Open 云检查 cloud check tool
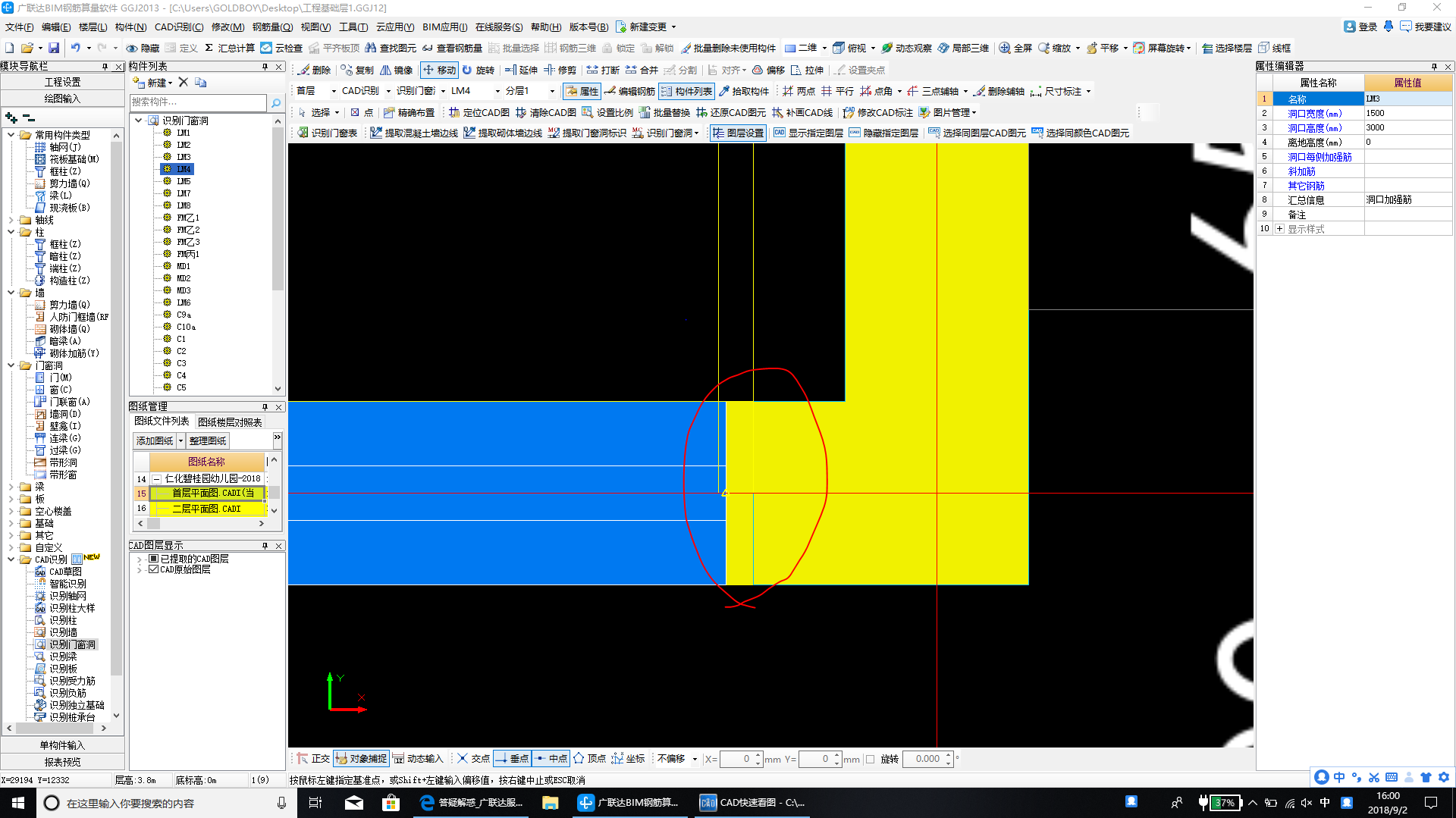1456x818 pixels. click(281, 48)
